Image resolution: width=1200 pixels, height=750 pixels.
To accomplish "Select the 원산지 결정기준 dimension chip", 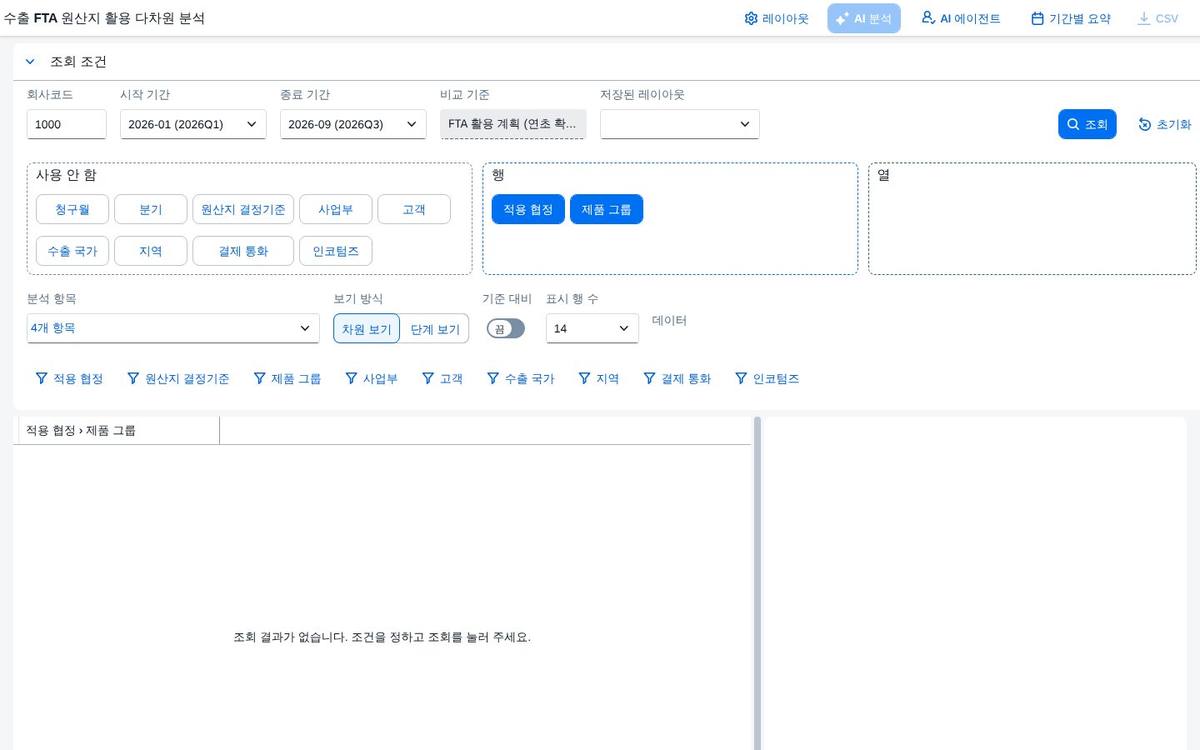I will (x=243, y=209).
